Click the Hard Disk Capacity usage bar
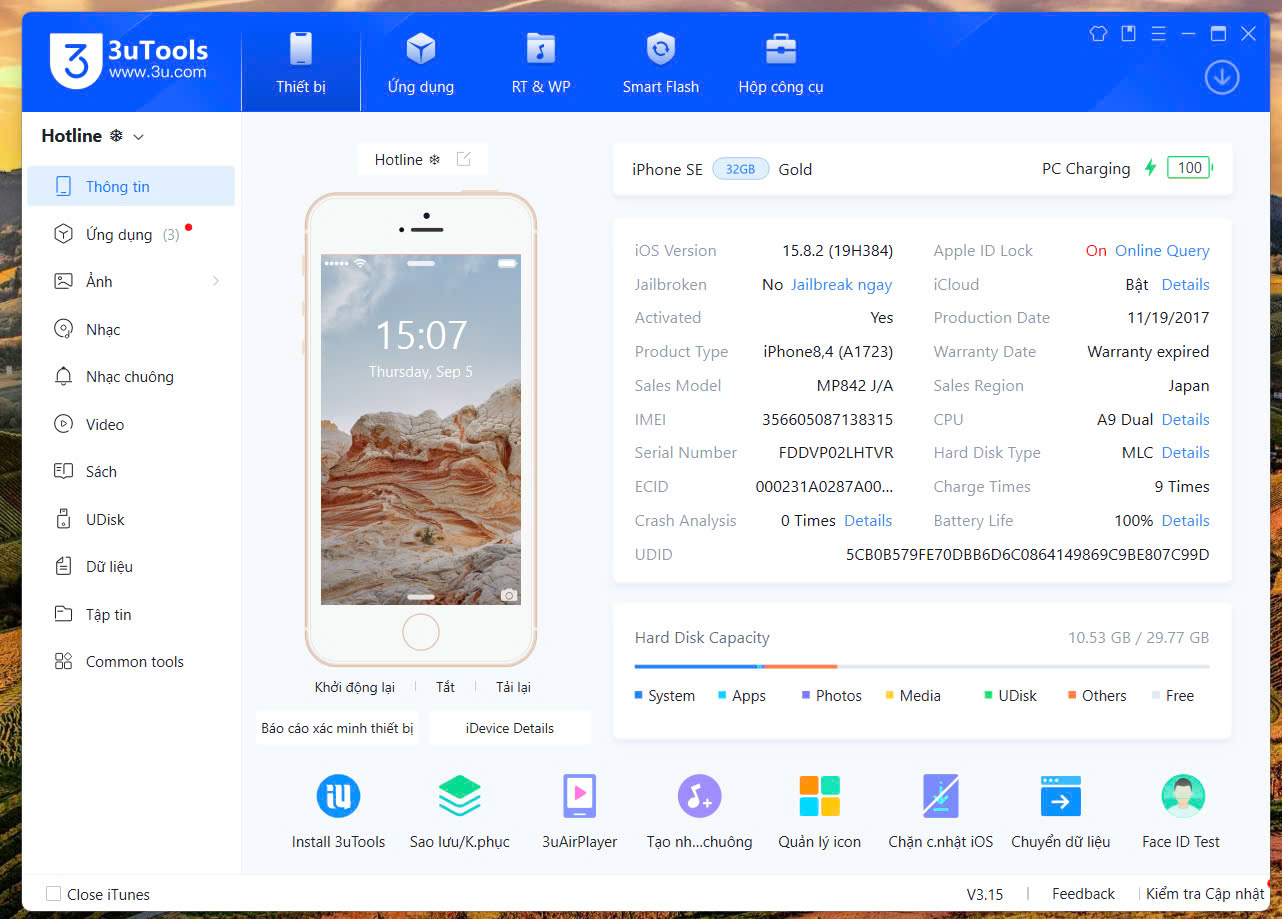This screenshot has height=919, width=1282. 922,666
